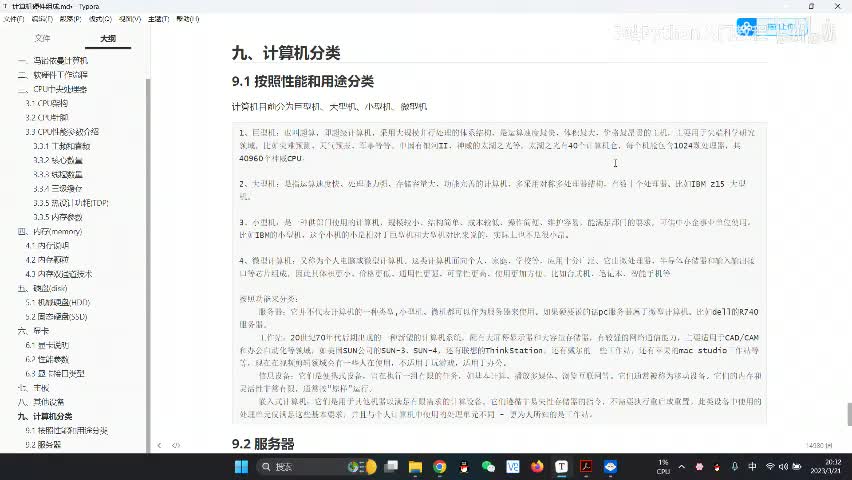Image resolution: width=852 pixels, height=480 pixels.
Task: Open File Explorer from the taskbar
Action: tap(416, 466)
